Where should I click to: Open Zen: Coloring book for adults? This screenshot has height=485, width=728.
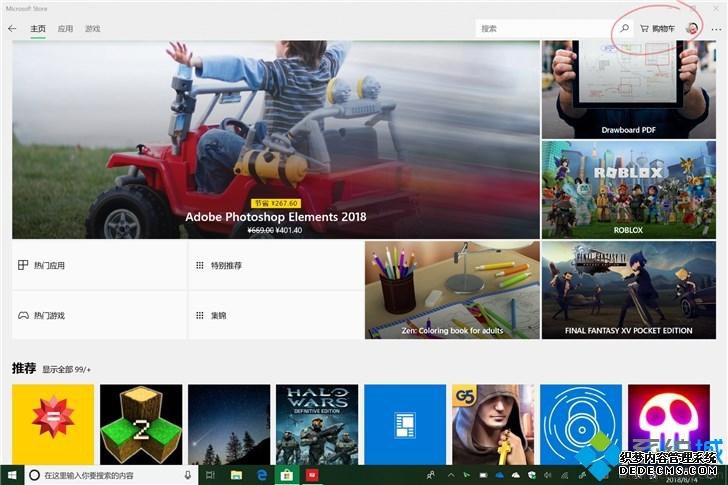pos(452,290)
